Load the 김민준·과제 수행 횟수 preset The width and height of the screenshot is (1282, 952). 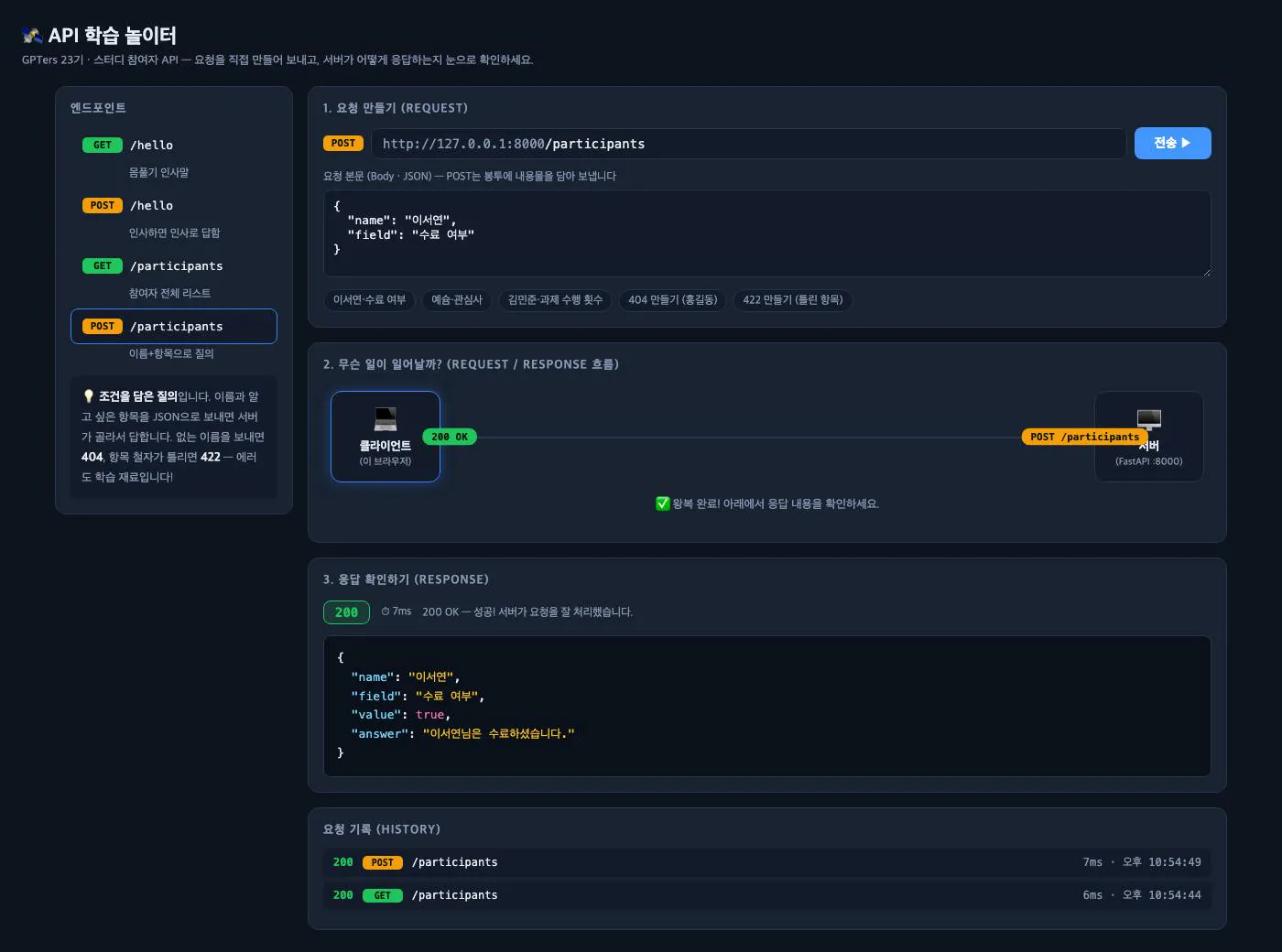click(556, 300)
